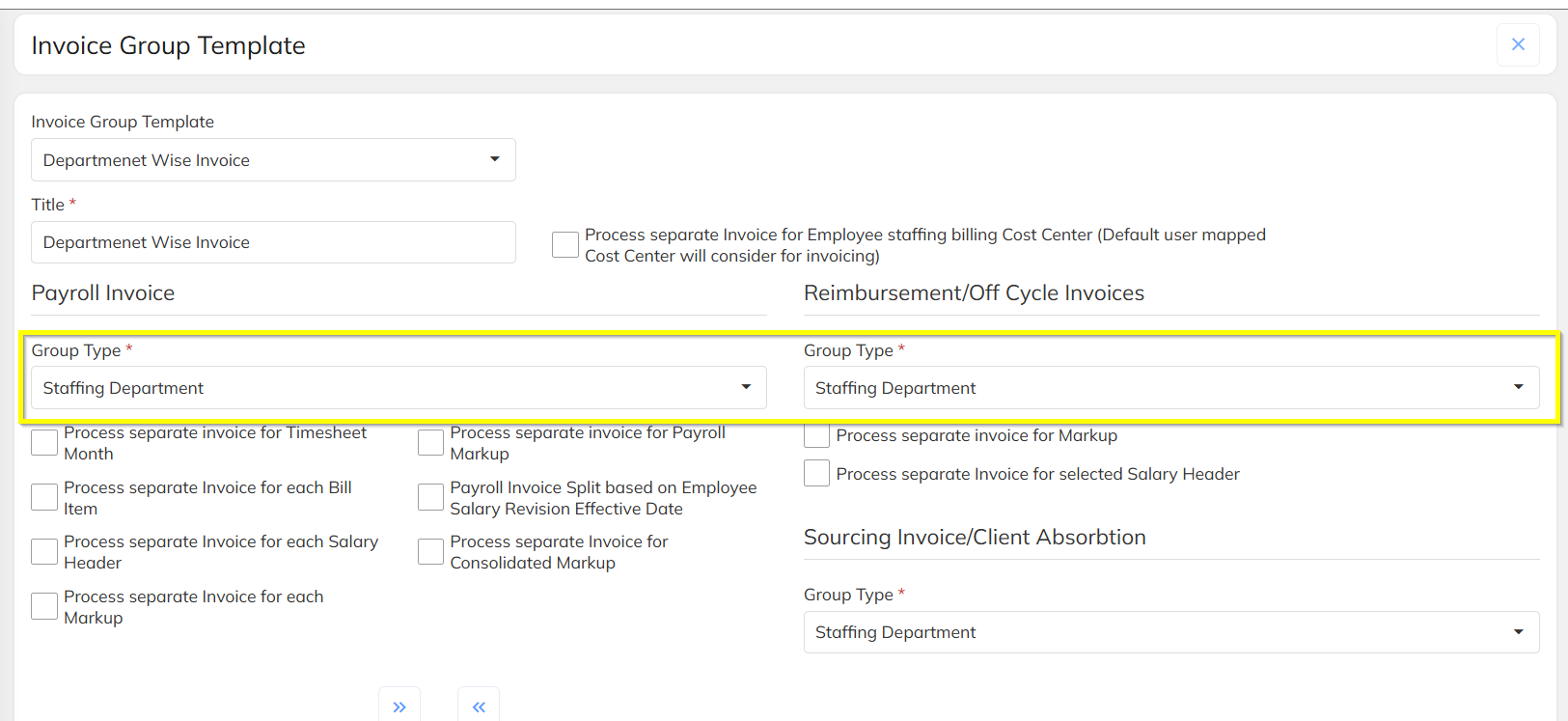Check Process separate invoice for Timesheet Month

coord(44,443)
